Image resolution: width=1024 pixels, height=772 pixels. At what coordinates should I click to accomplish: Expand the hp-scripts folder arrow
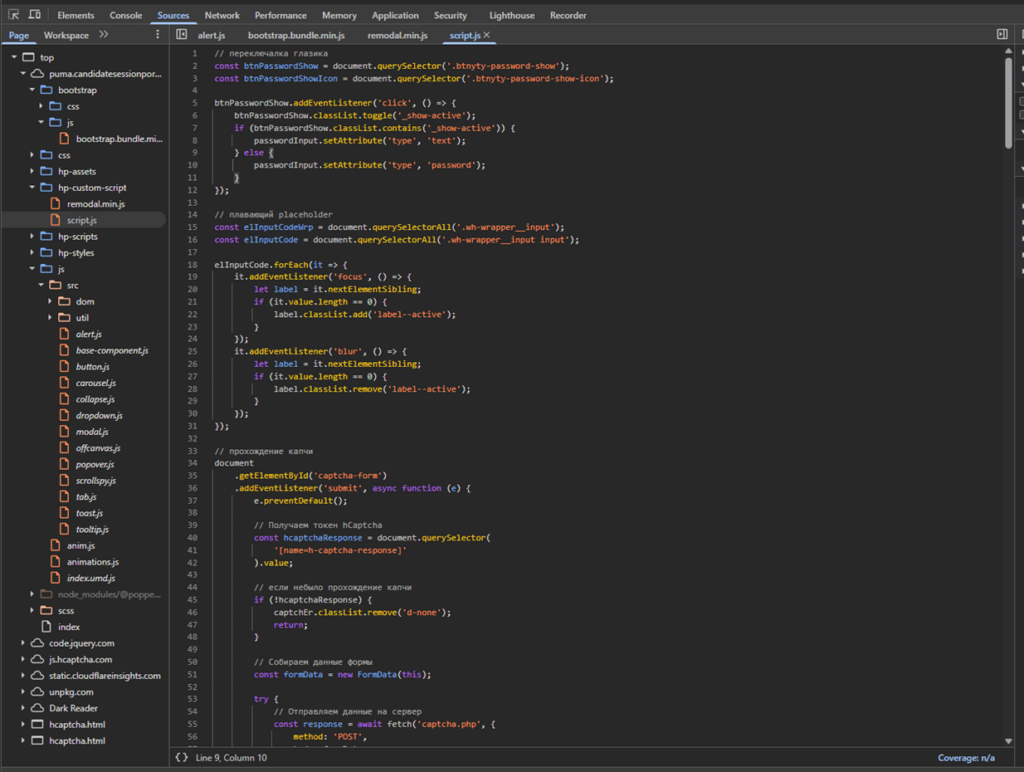coord(32,236)
